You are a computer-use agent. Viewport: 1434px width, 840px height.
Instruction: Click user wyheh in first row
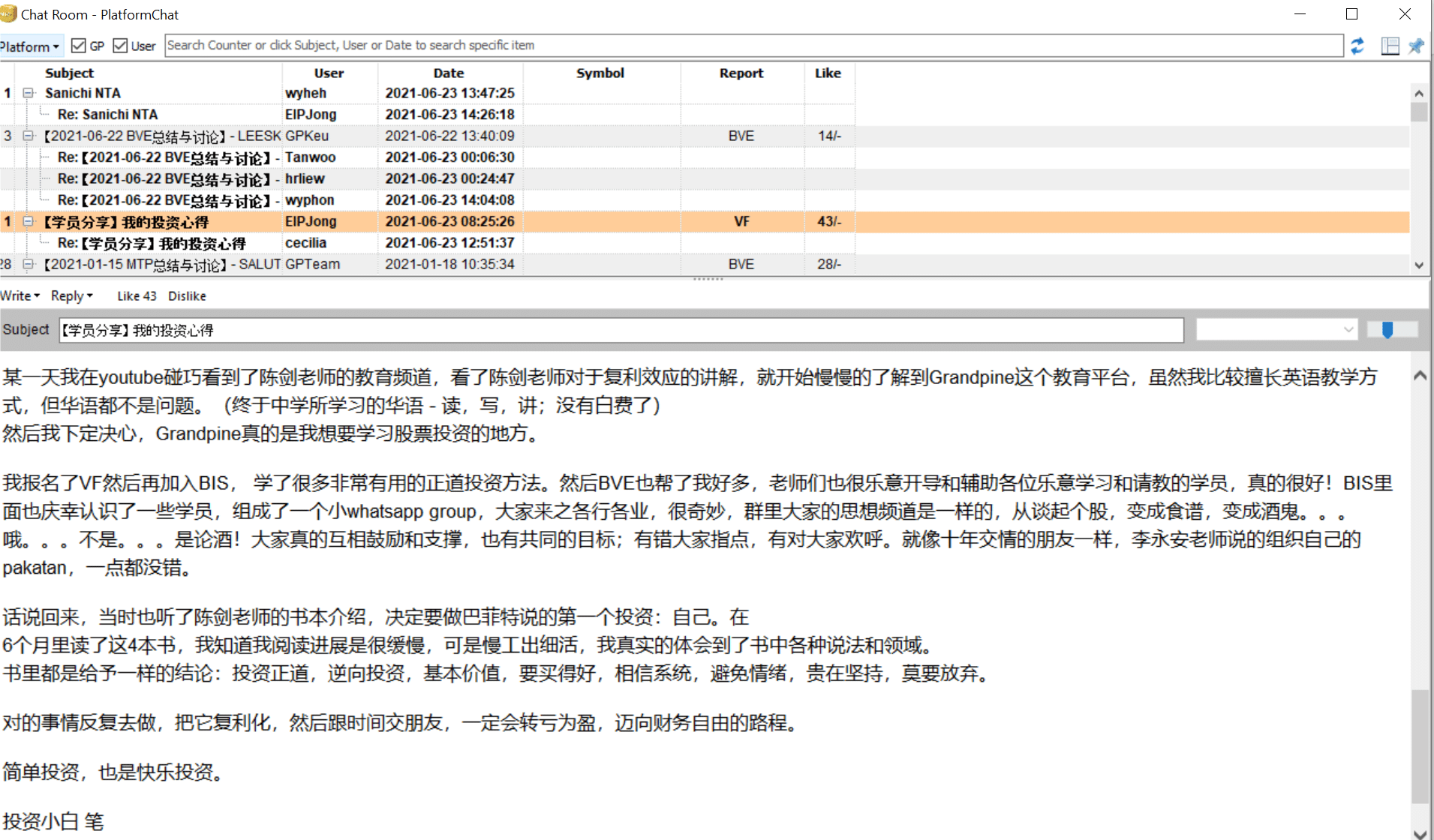(x=305, y=93)
